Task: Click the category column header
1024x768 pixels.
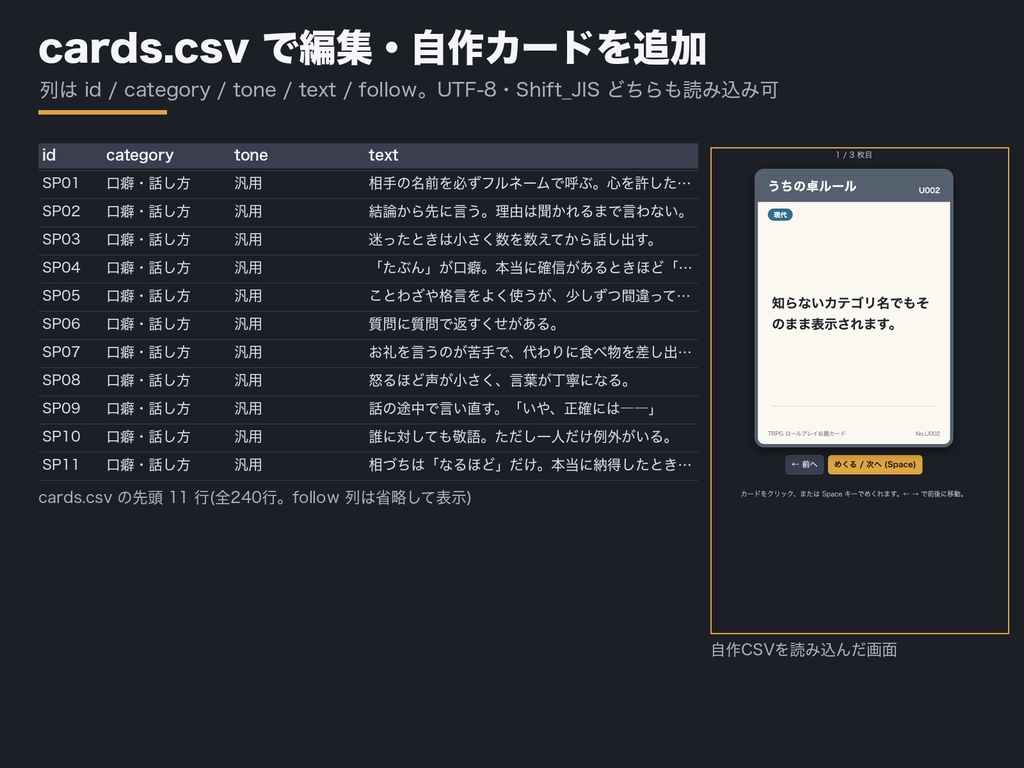Action: point(140,155)
